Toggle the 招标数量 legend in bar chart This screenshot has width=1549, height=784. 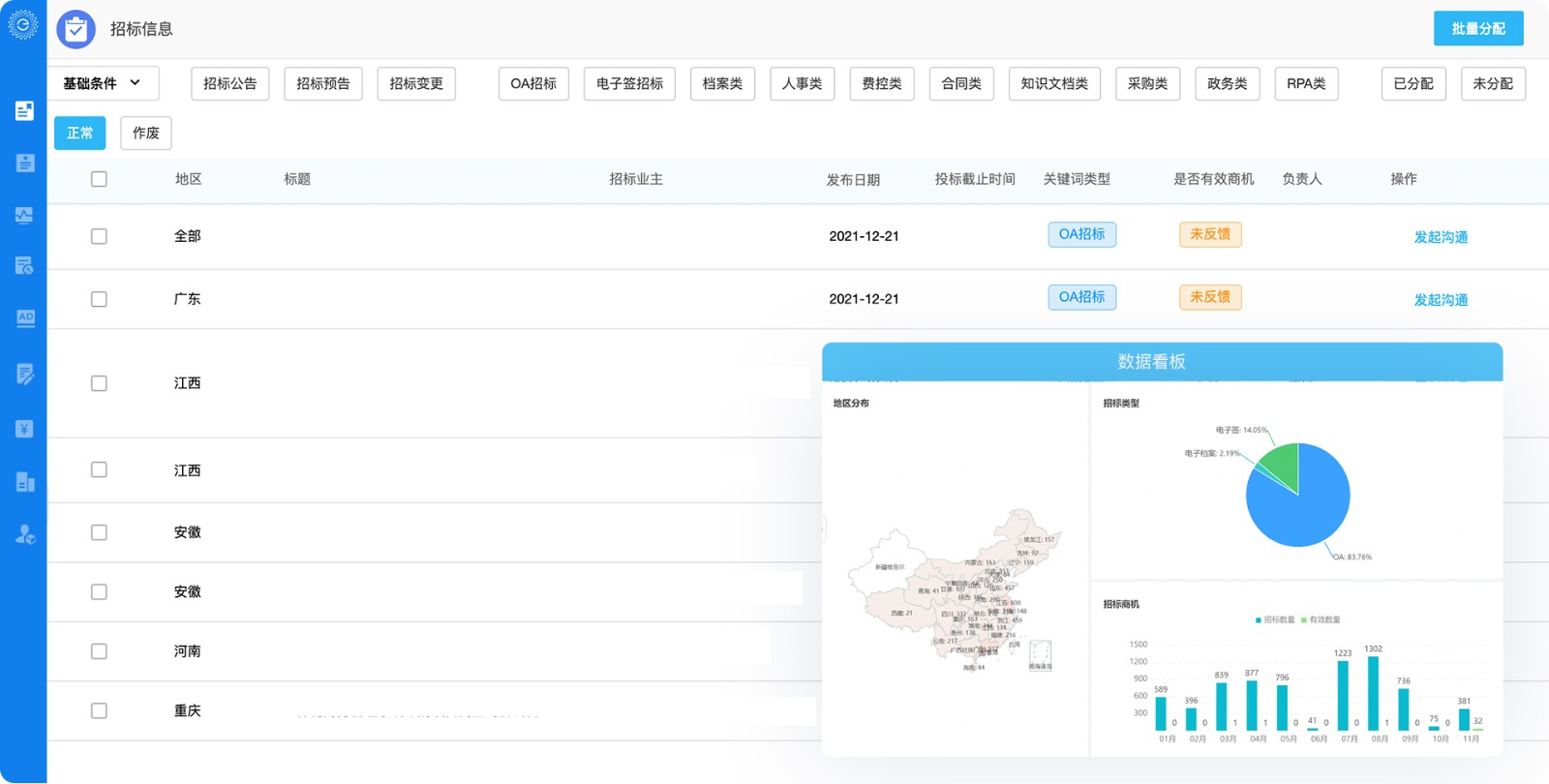1275,619
